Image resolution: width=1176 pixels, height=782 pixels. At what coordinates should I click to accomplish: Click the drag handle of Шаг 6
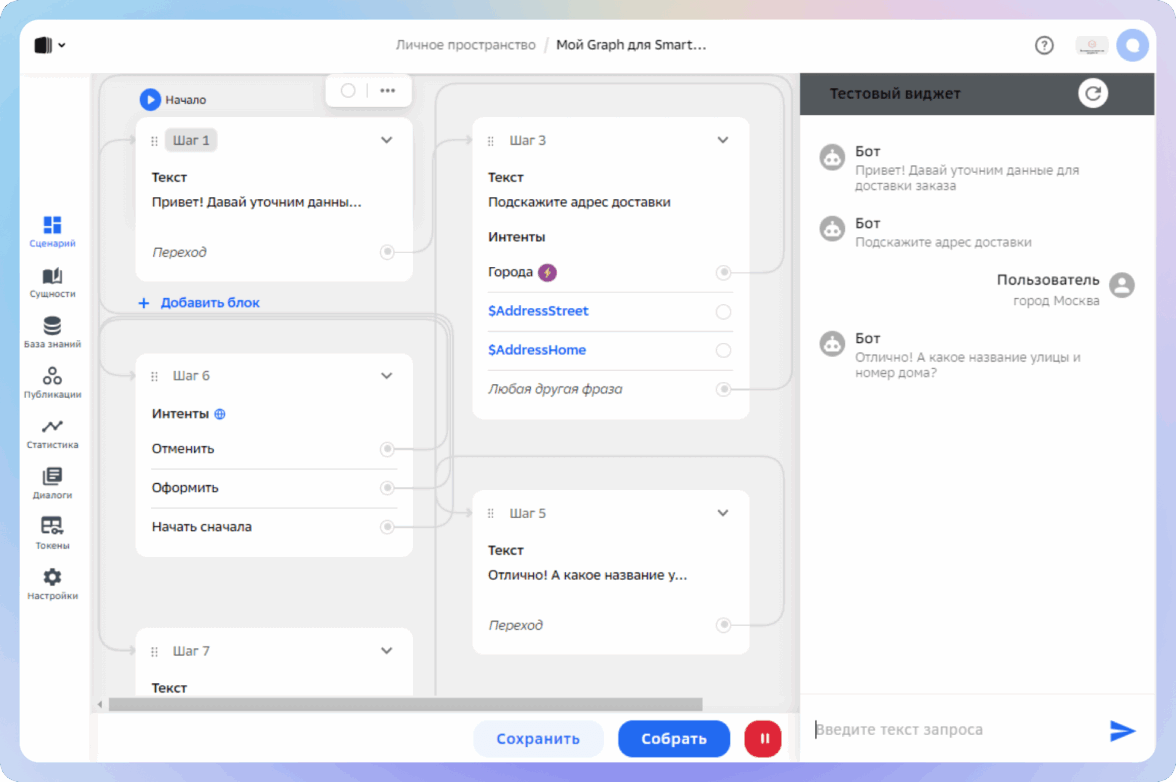[x=154, y=376]
